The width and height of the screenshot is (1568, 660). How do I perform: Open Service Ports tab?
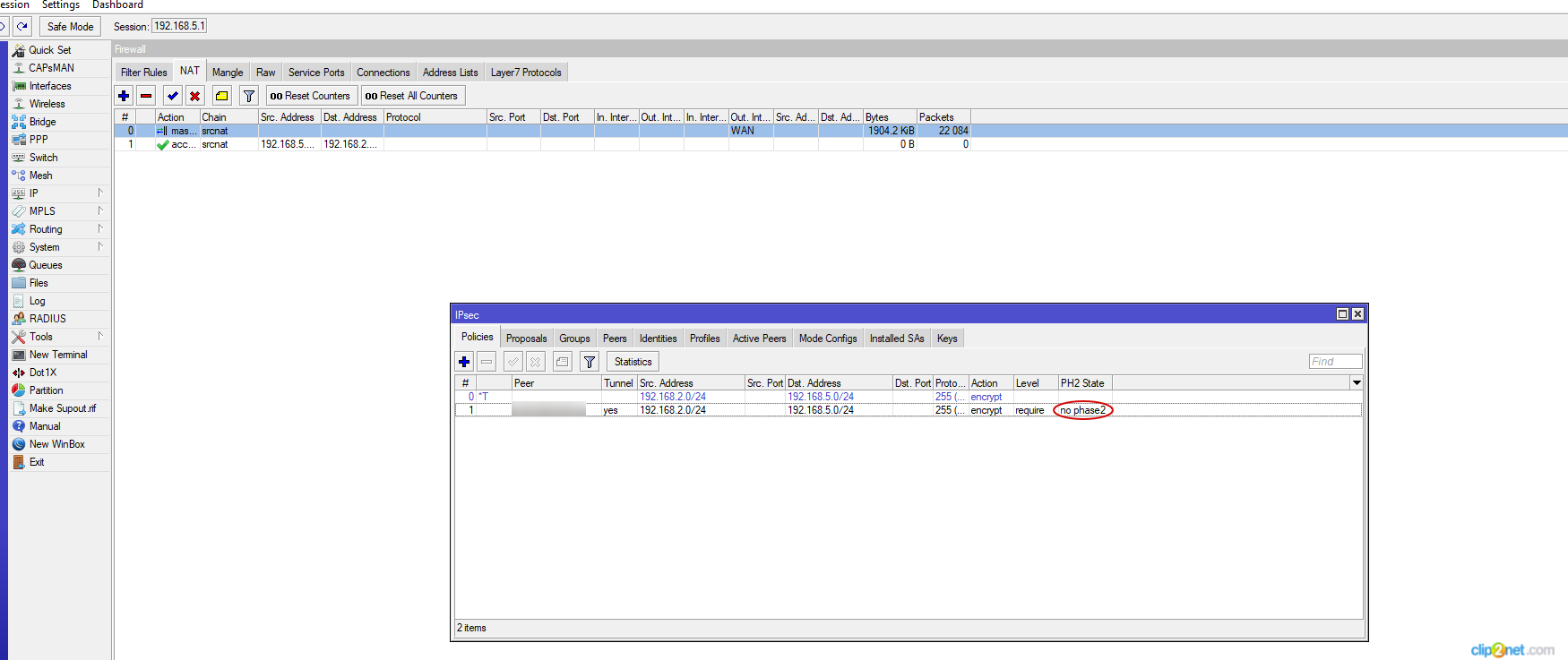tap(316, 73)
